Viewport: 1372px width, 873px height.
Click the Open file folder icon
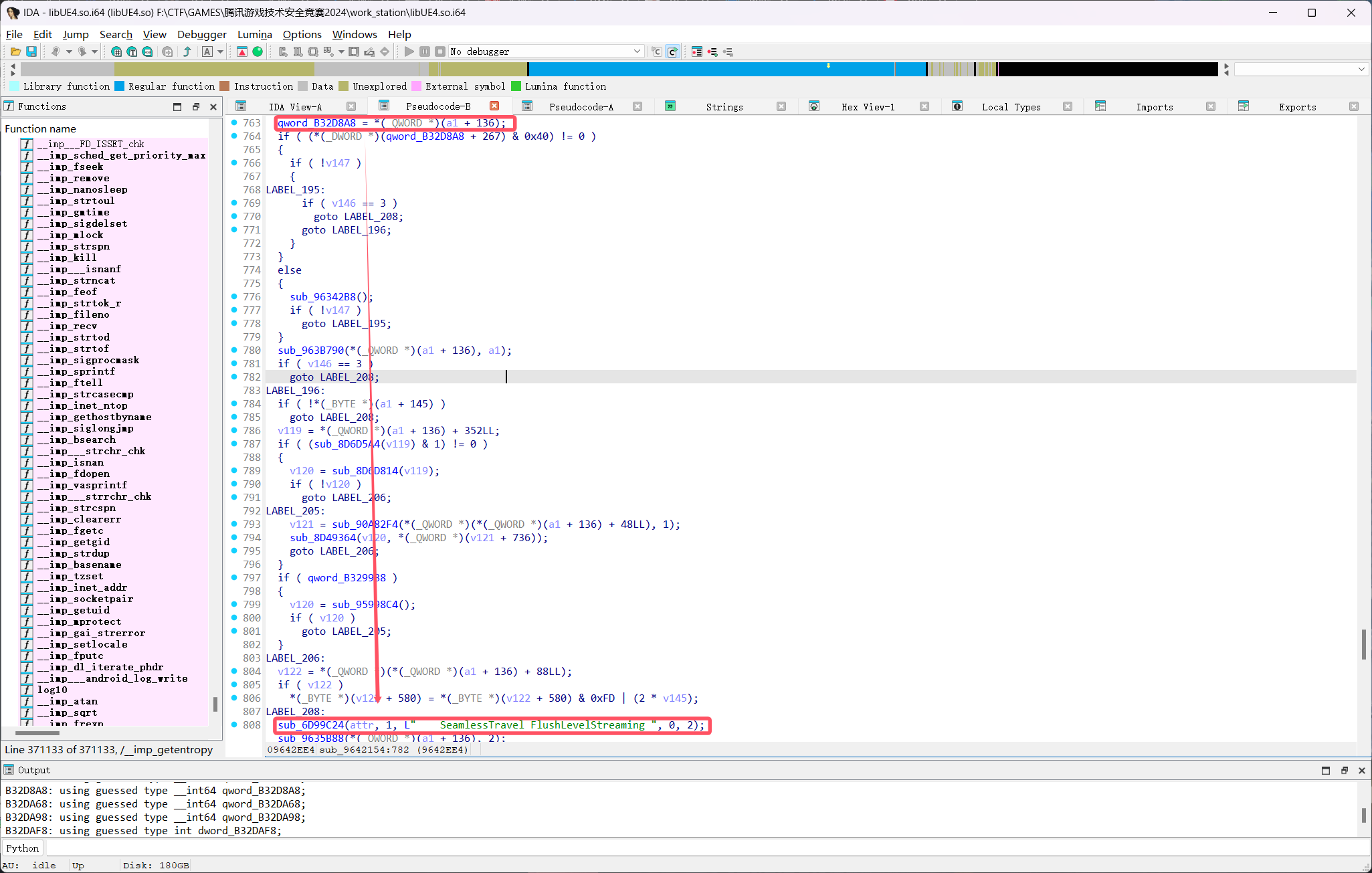coord(15,52)
